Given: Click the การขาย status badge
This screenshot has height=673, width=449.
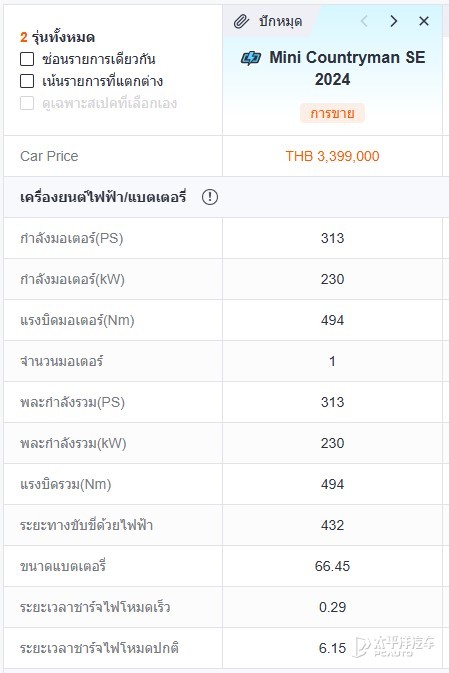Looking at the screenshot, I should point(332,113).
